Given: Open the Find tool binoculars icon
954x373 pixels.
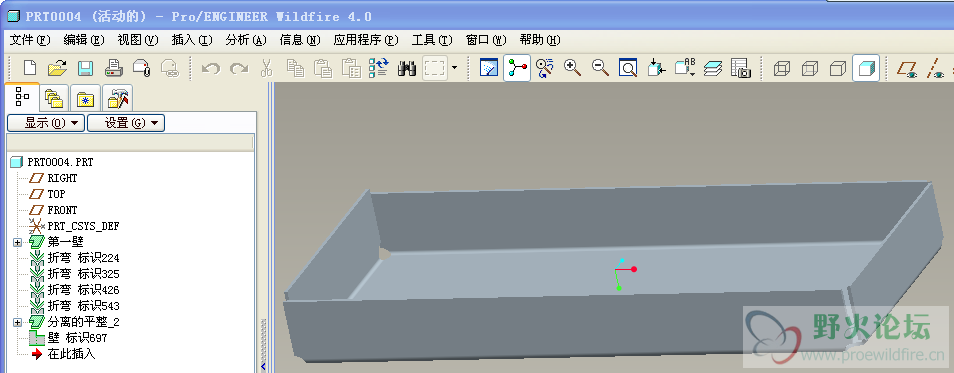Looking at the screenshot, I should point(406,68).
